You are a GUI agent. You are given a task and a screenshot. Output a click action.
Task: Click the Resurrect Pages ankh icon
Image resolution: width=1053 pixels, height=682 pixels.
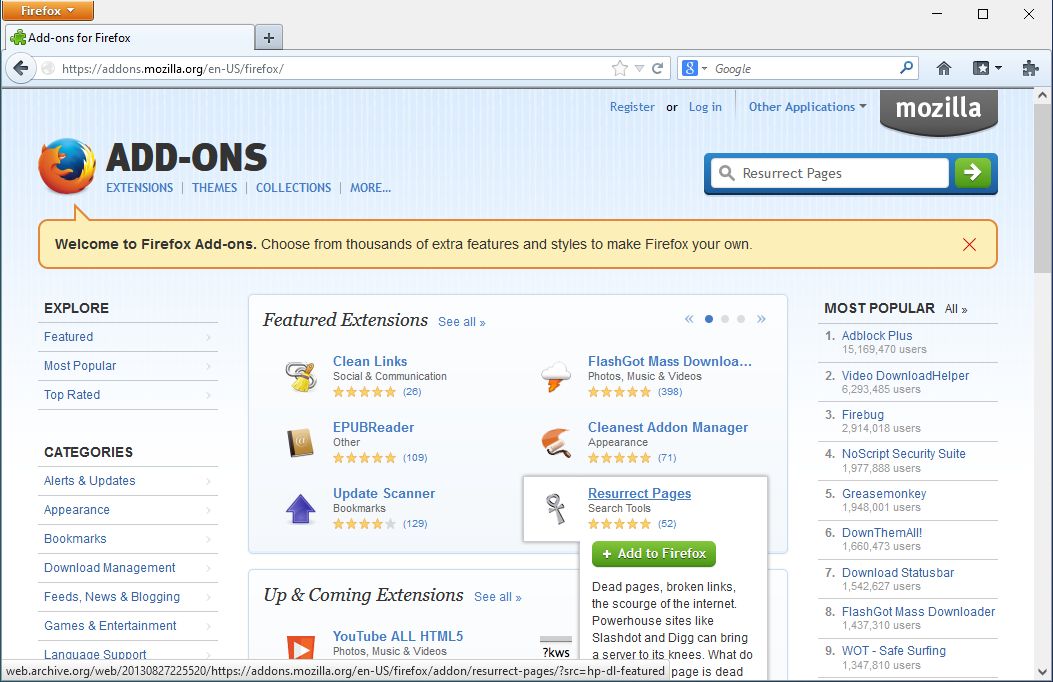point(556,509)
